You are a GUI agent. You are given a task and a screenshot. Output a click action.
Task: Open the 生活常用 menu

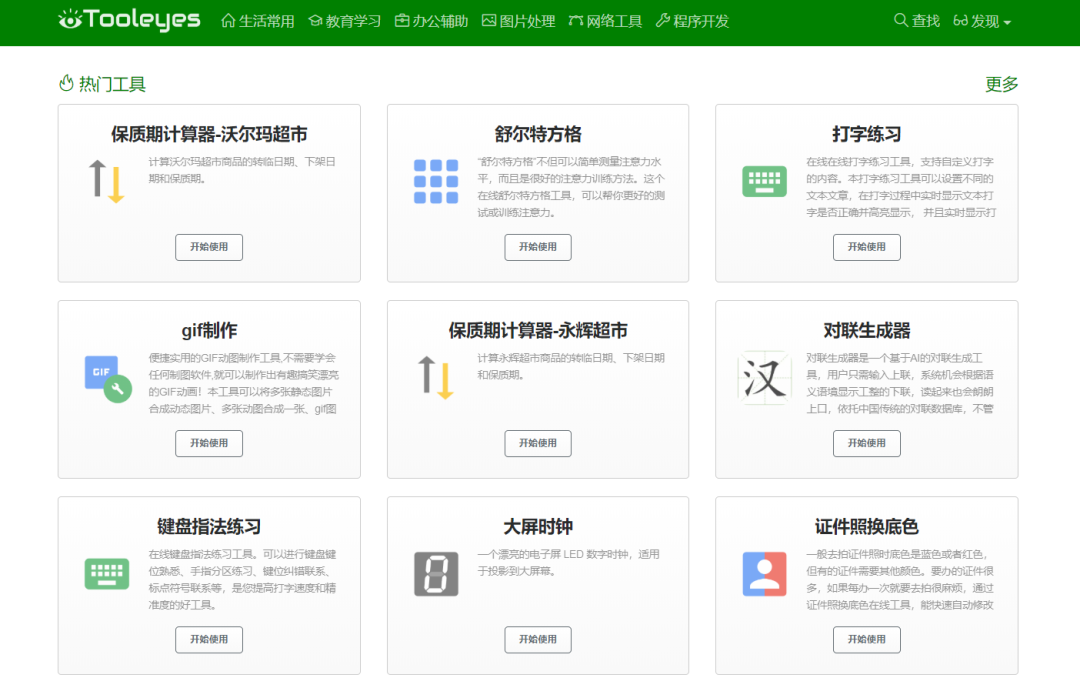257,21
